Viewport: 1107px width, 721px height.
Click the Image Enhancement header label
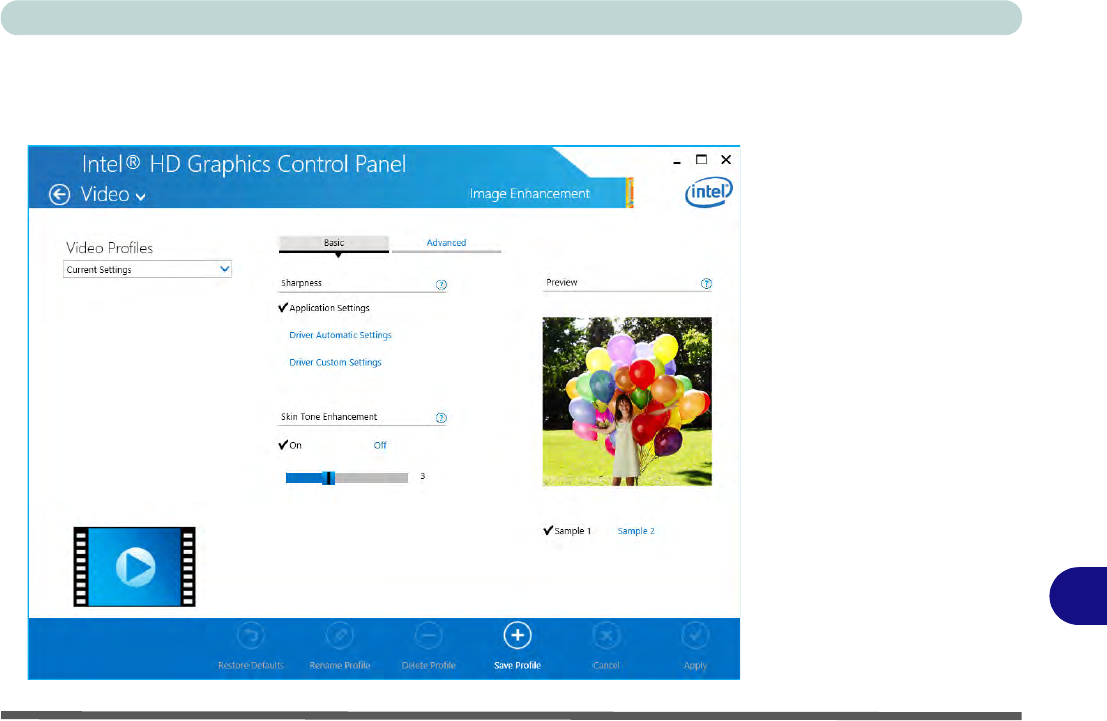click(529, 193)
